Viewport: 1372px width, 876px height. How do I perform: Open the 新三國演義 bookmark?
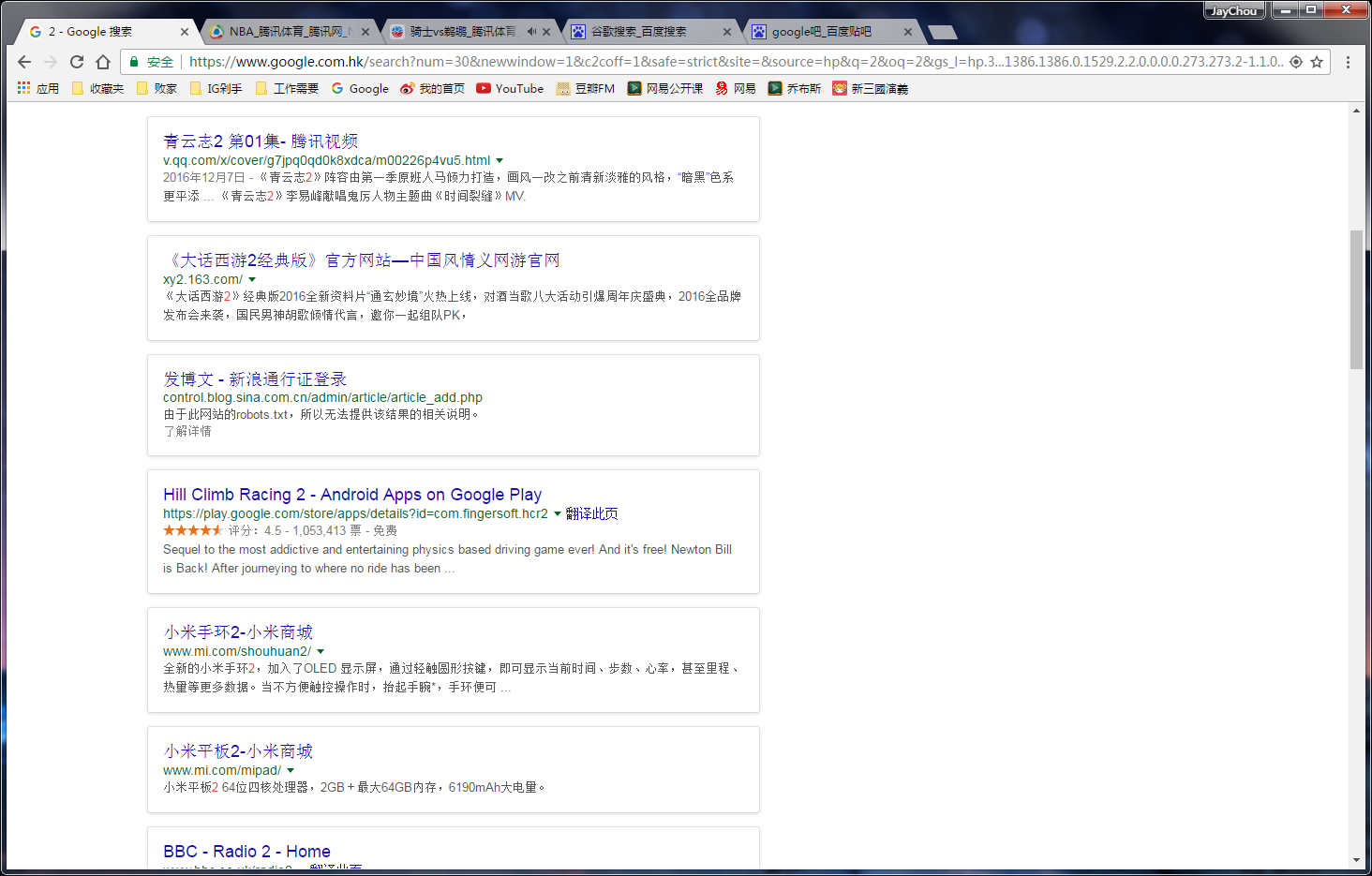pos(871,88)
